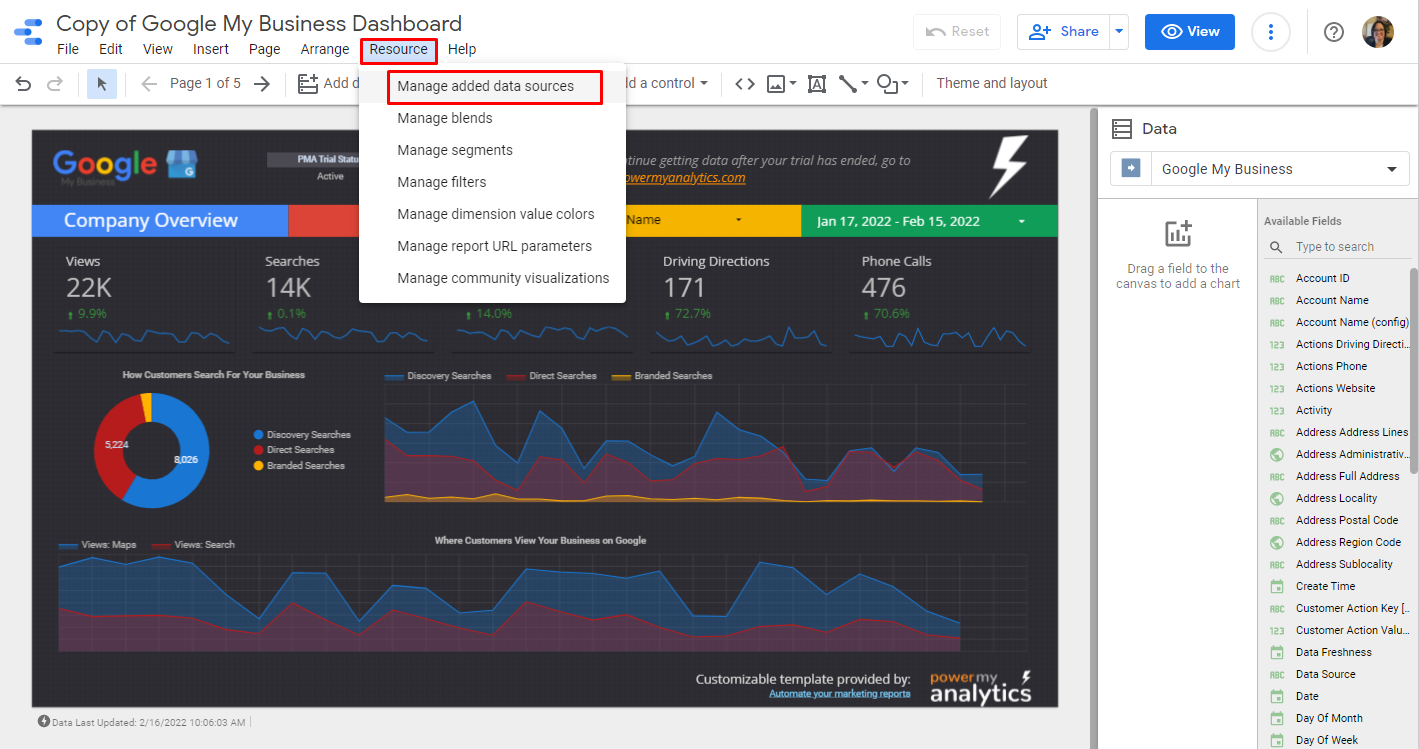The image size is (1419, 749).
Task: Select the selection mode cursor tool
Action: pyautogui.click(x=102, y=84)
